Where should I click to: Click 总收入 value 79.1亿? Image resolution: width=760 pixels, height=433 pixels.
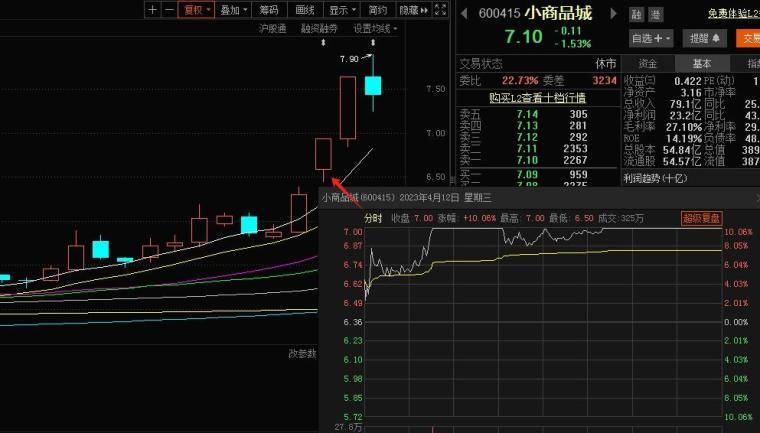[x=685, y=104]
